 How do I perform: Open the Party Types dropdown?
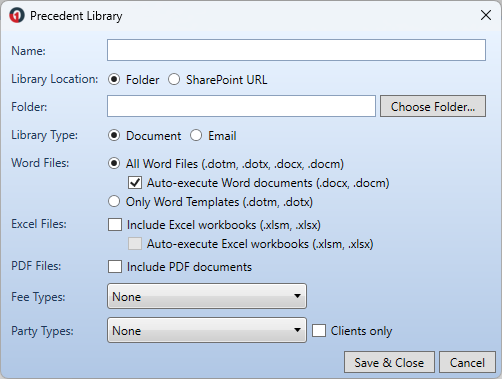click(x=207, y=330)
